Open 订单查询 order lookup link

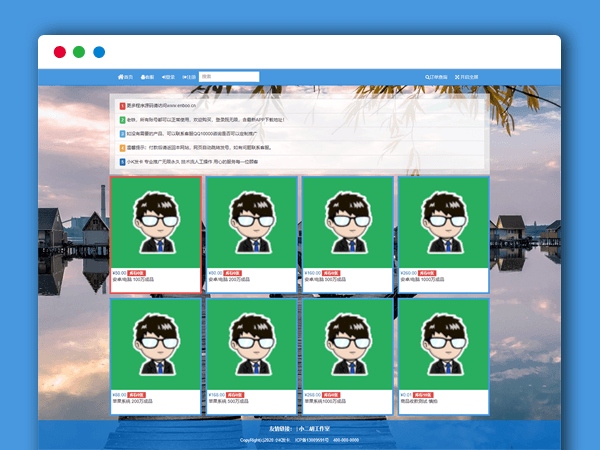(438, 76)
